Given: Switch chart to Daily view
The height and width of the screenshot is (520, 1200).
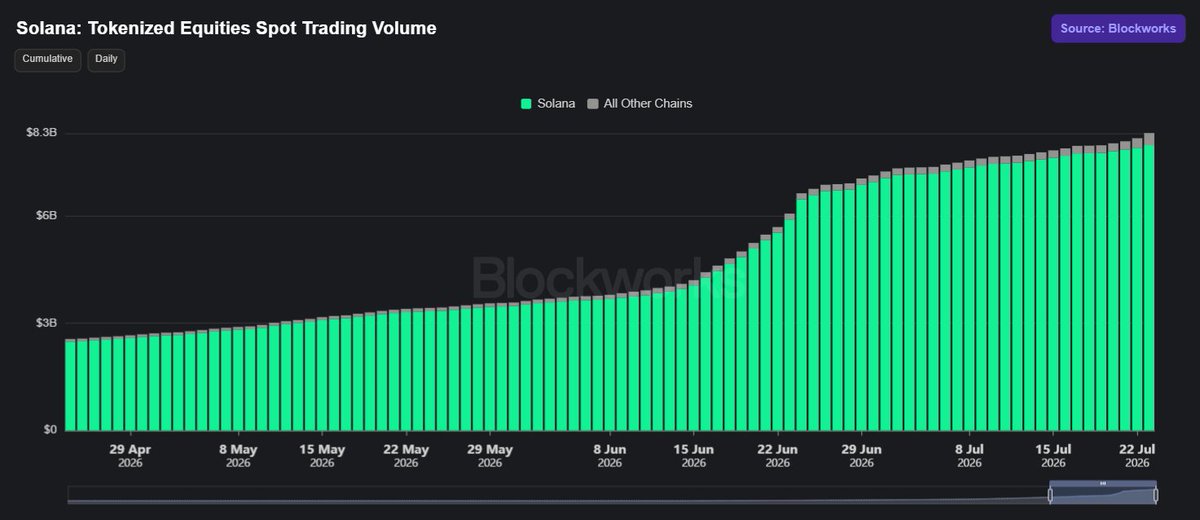Looking at the screenshot, I should click(106, 59).
